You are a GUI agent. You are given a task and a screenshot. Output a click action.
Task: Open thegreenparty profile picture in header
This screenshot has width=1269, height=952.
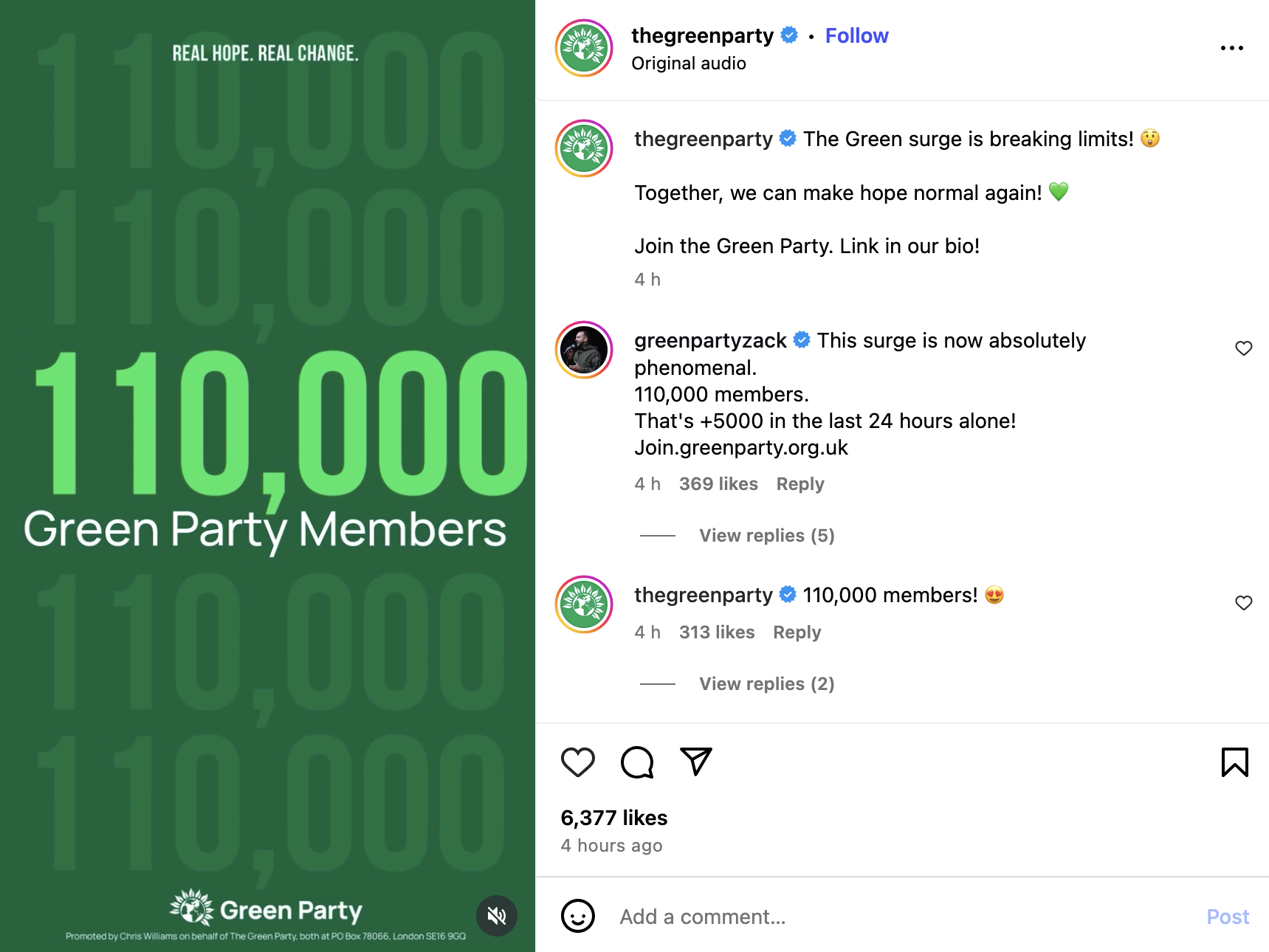coord(584,48)
